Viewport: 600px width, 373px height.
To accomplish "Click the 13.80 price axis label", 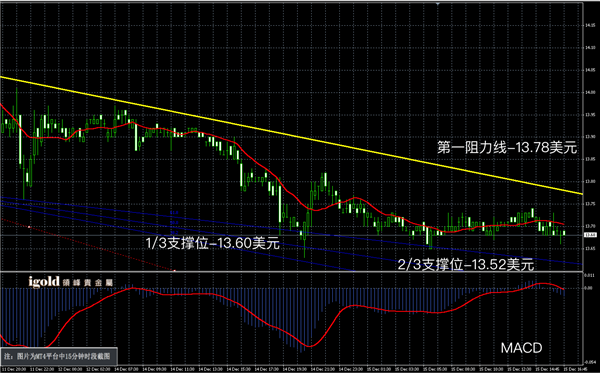I will 590,181.
